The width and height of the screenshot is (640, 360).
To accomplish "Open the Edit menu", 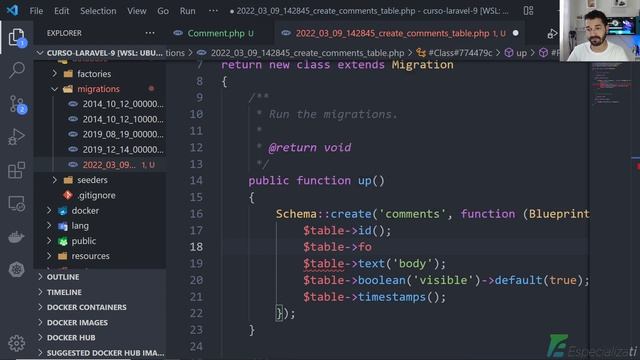I will coord(62,11).
